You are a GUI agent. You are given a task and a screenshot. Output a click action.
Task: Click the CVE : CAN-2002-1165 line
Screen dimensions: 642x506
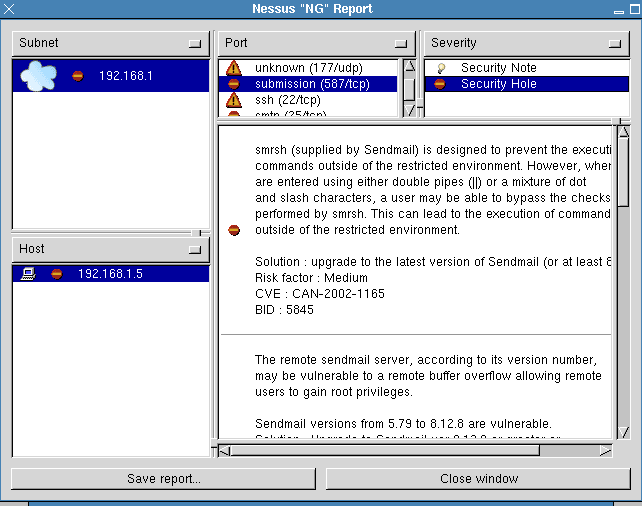(x=320, y=294)
